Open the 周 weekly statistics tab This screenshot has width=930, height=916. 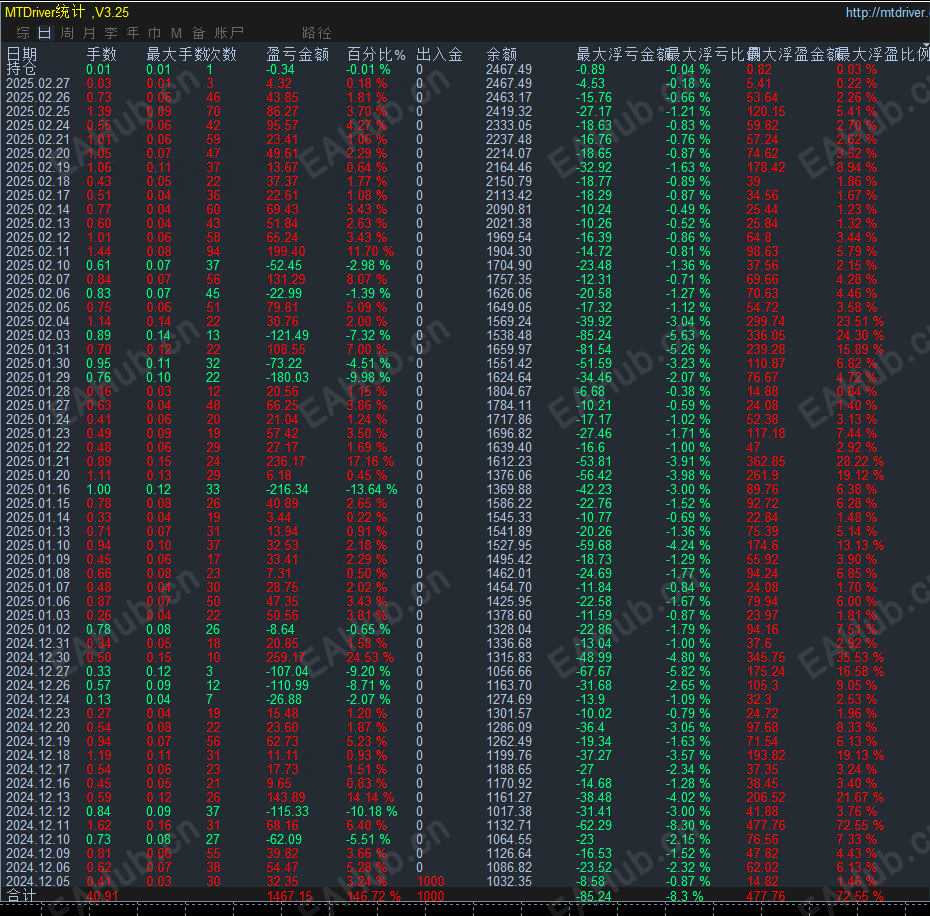pos(67,33)
